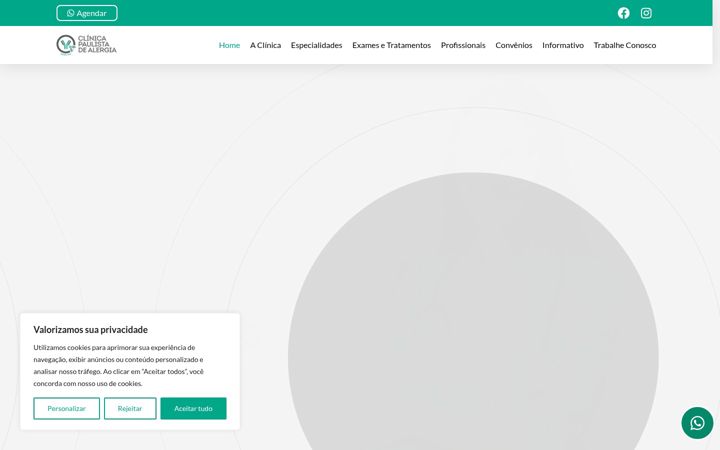Screen dimensions: 720x450
Task: Open the Informativo menu item
Action: click(x=562, y=45)
